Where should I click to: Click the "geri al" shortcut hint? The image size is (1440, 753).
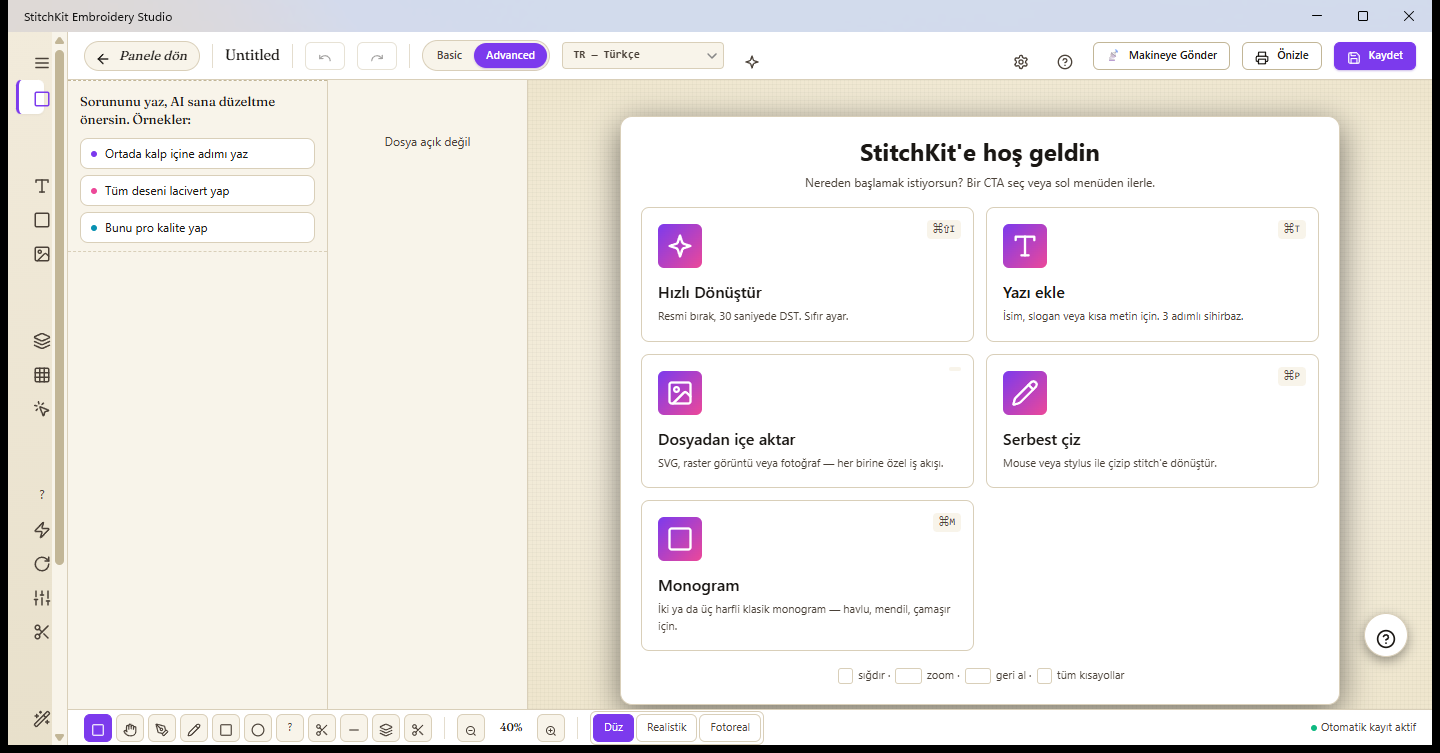(x=1011, y=676)
